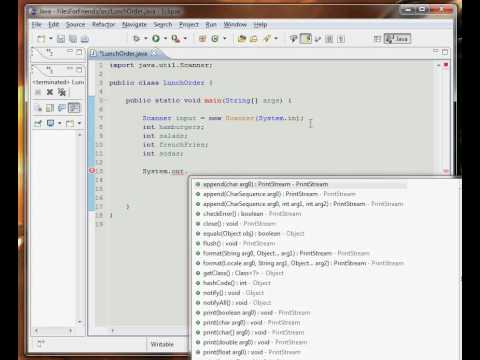Click the Open Task icon beside Open Type
This screenshot has height=360, width=480.
[x=254, y=39]
